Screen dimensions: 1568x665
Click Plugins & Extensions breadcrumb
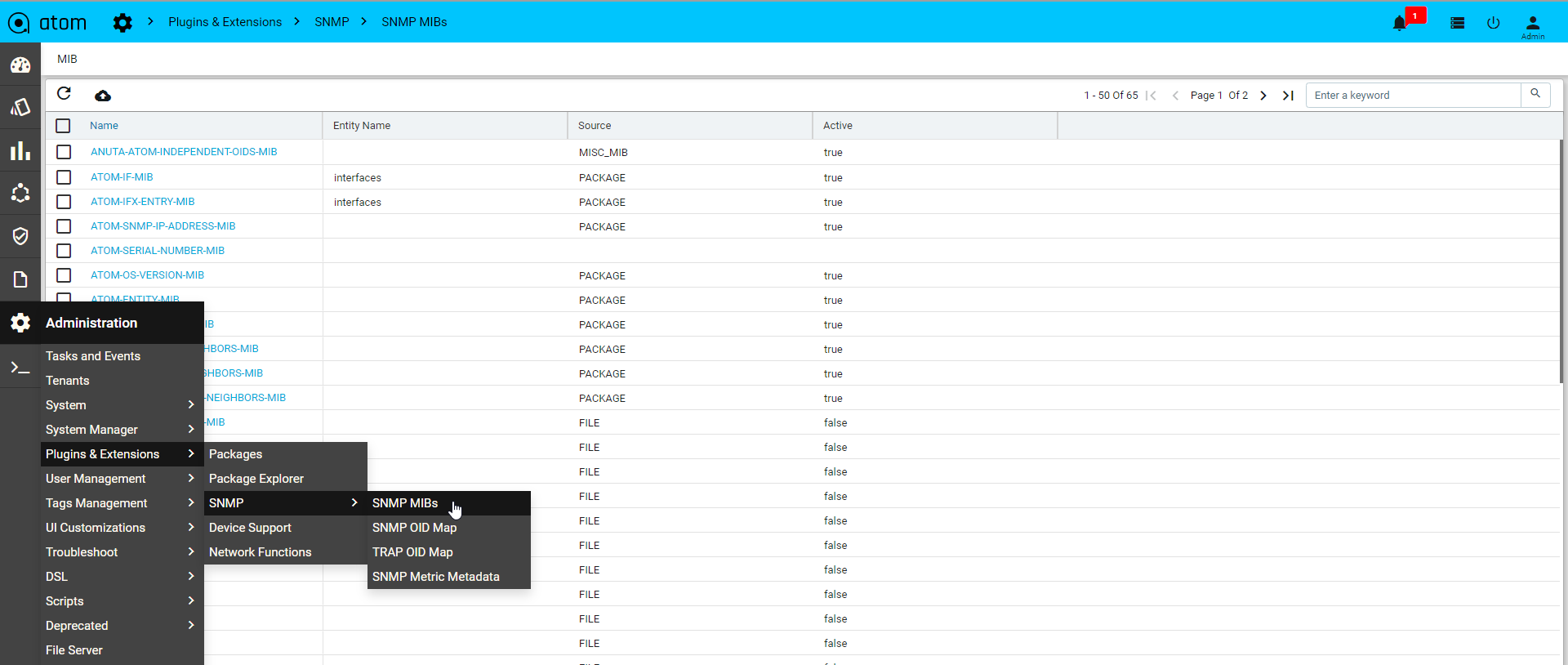click(x=225, y=22)
